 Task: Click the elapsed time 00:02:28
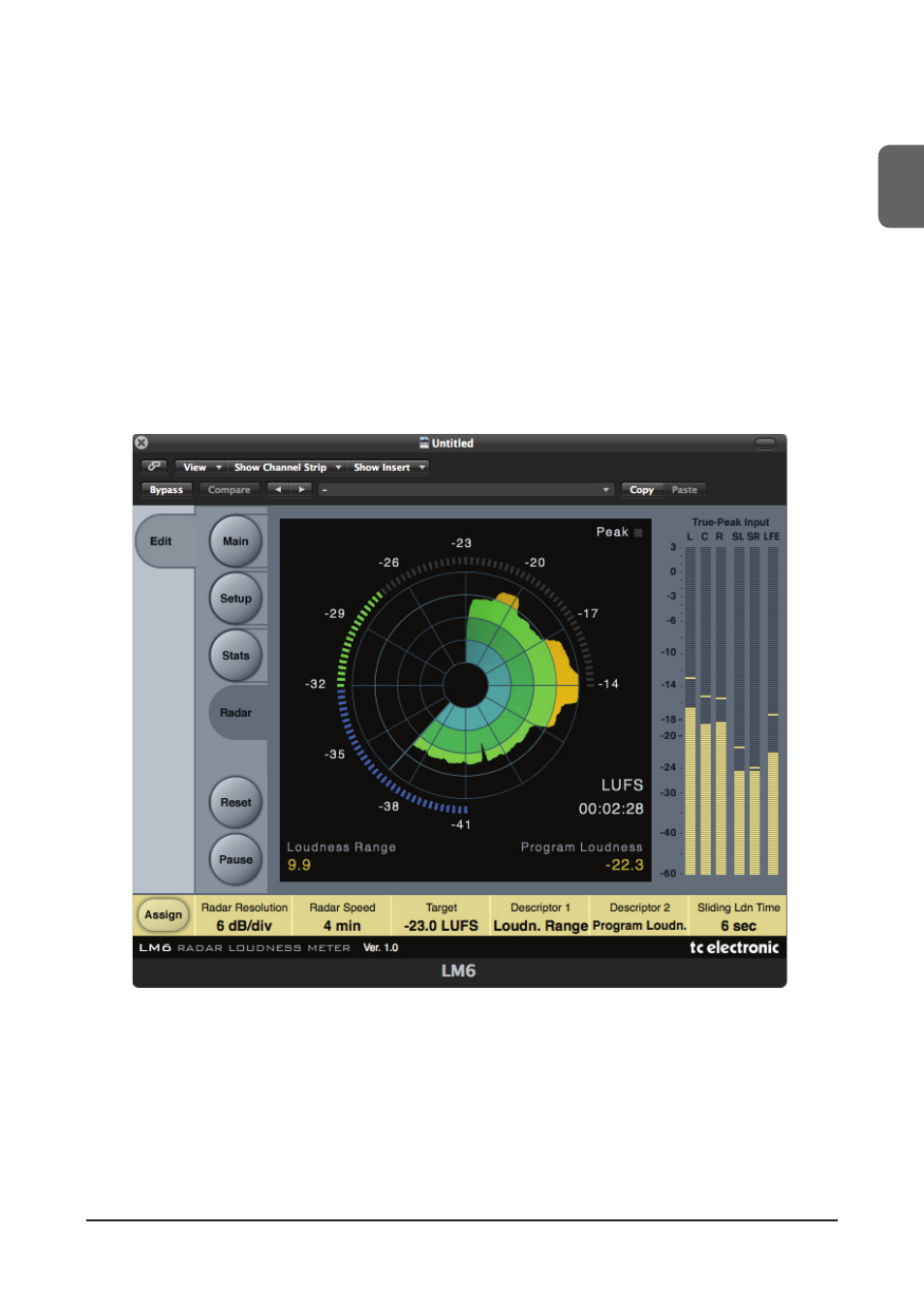coord(611,809)
